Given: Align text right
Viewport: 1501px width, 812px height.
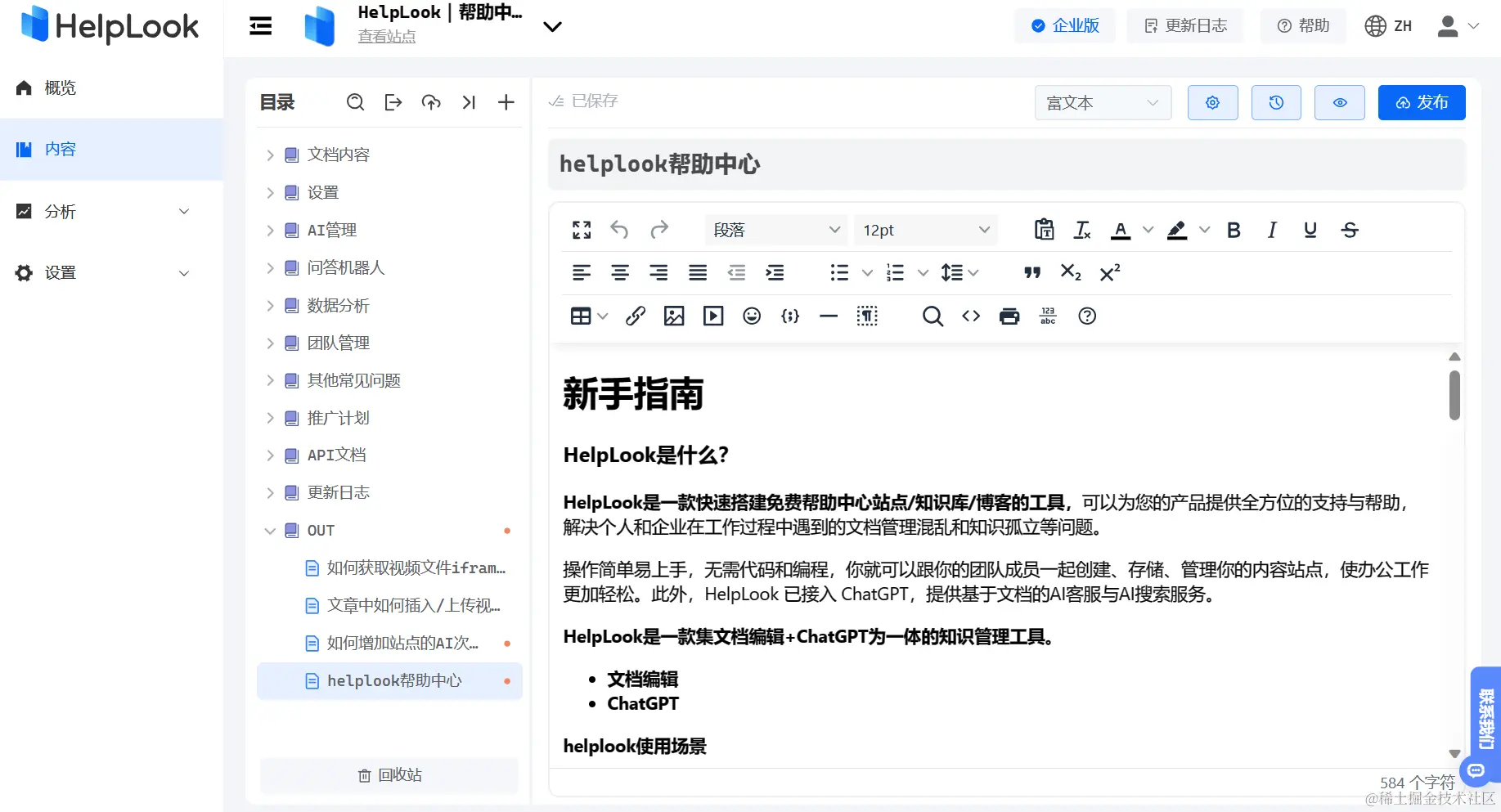Looking at the screenshot, I should [658, 273].
